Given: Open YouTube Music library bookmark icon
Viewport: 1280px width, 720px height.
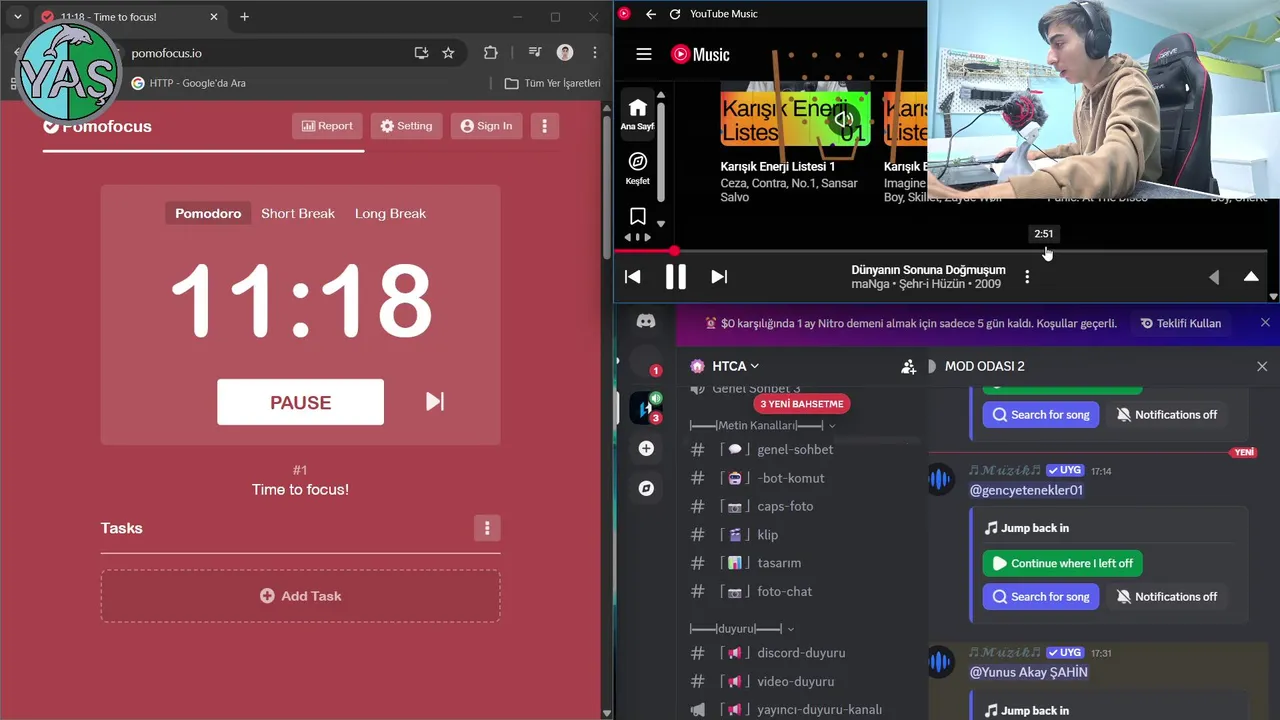Looking at the screenshot, I should point(637,217).
